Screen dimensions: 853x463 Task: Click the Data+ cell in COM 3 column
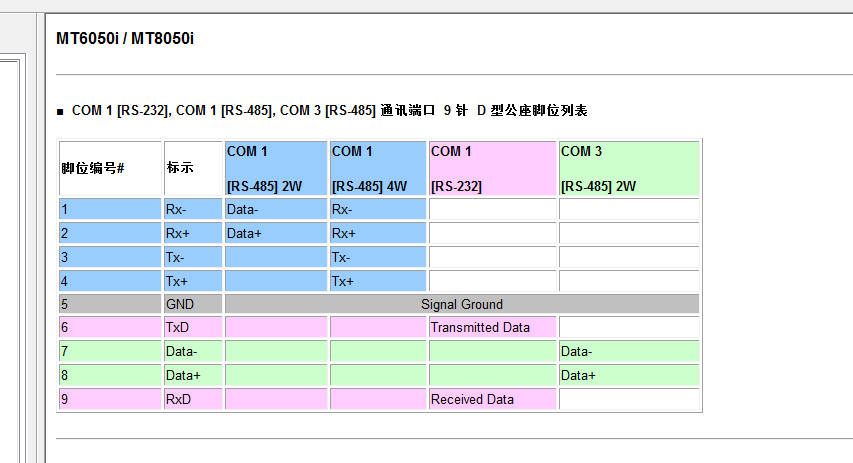coord(629,375)
